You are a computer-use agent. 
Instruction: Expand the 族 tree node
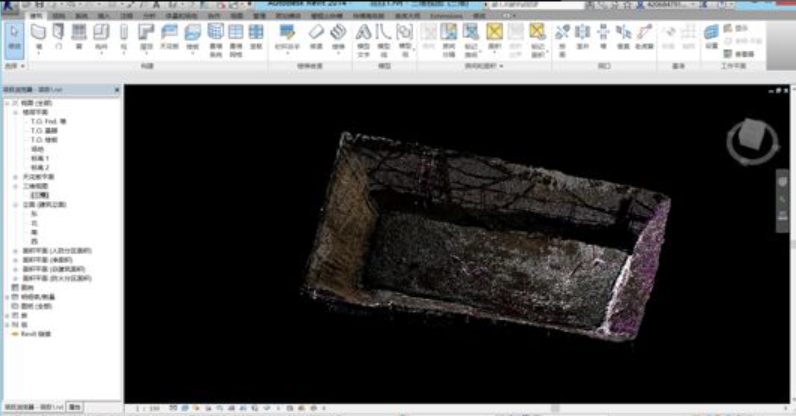point(7,315)
